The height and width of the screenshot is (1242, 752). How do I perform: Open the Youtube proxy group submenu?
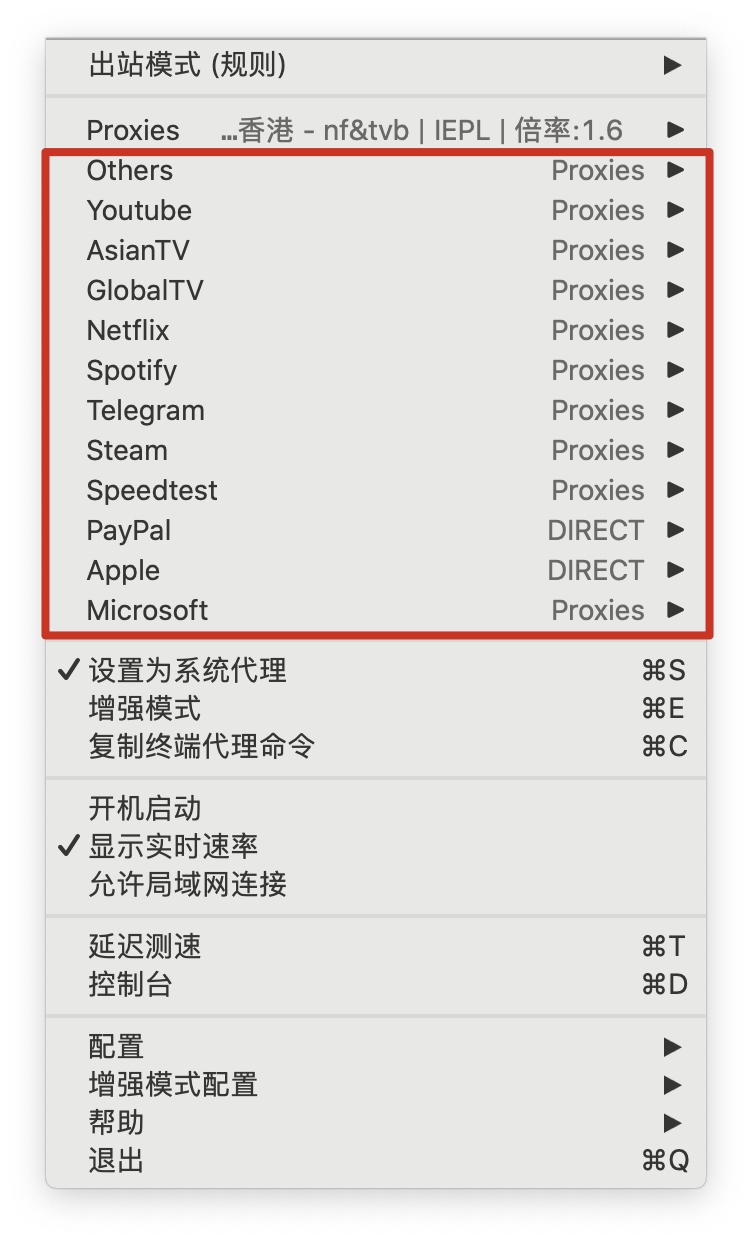click(x=139, y=210)
